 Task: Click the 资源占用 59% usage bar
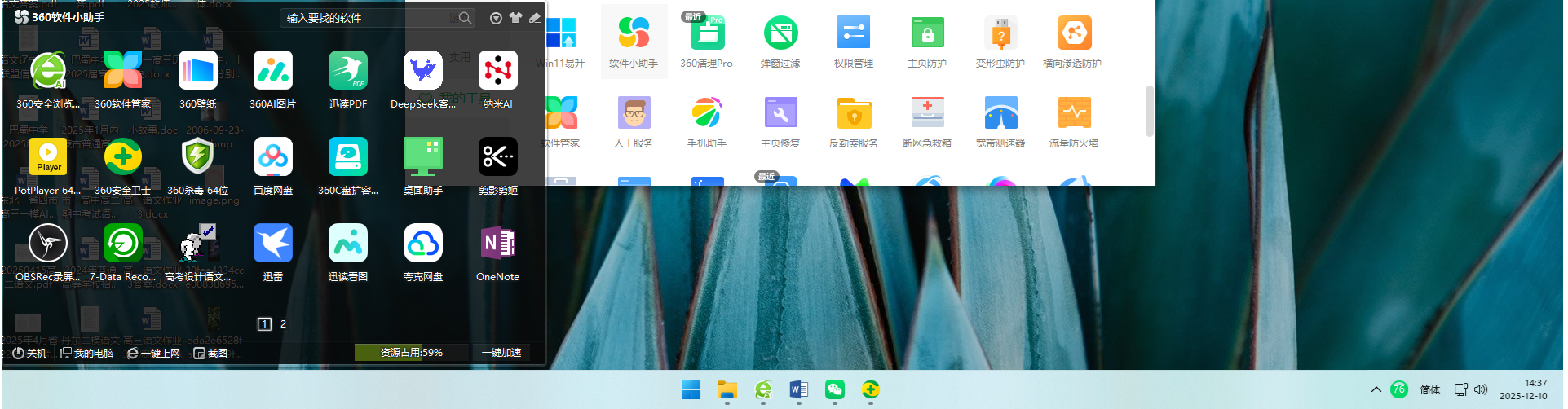[412, 353]
